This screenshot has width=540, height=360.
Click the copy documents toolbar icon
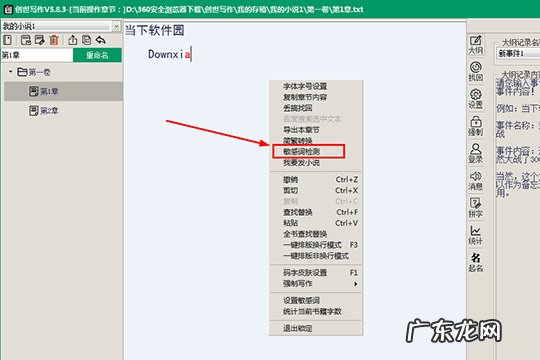coord(86,40)
